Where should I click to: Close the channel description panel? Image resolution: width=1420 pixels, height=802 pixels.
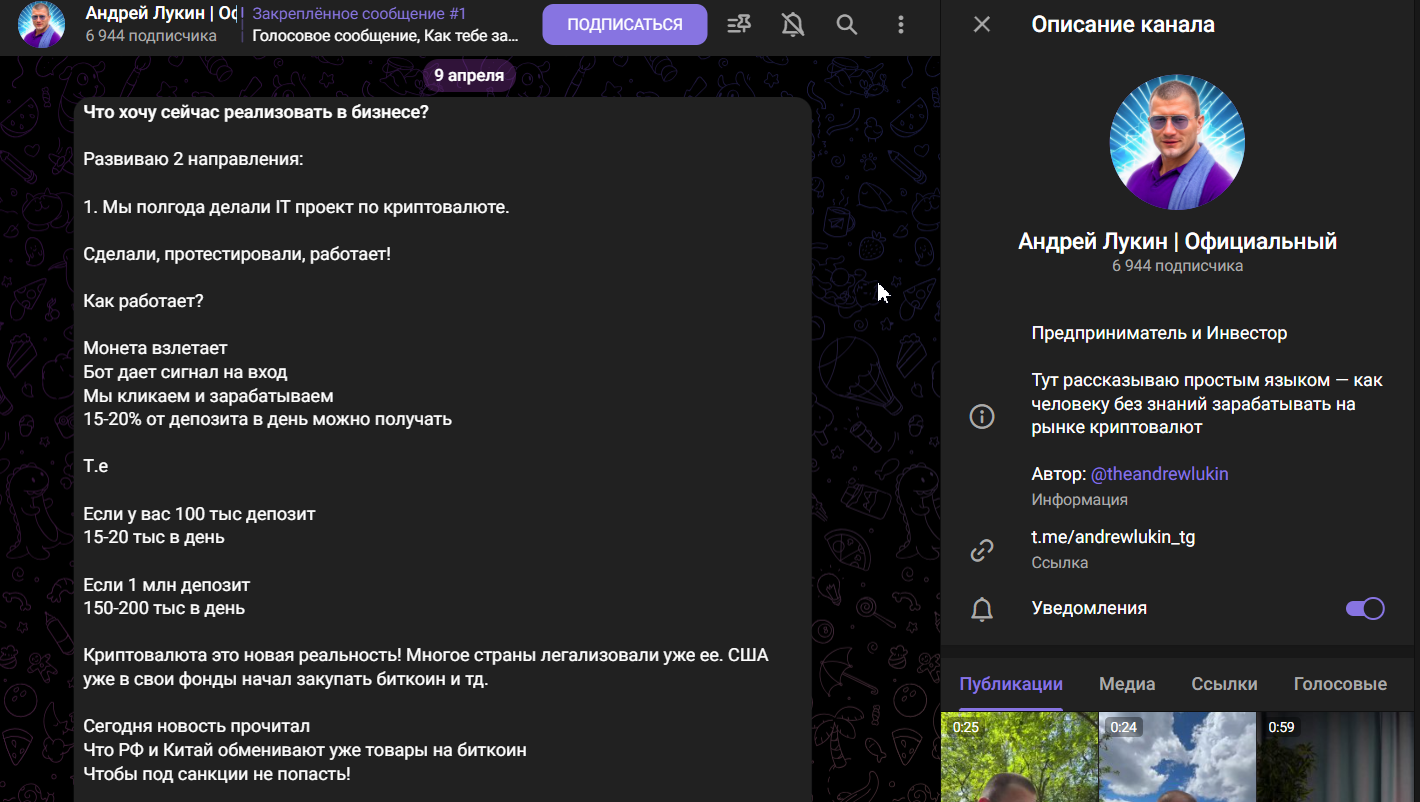(x=982, y=24)
